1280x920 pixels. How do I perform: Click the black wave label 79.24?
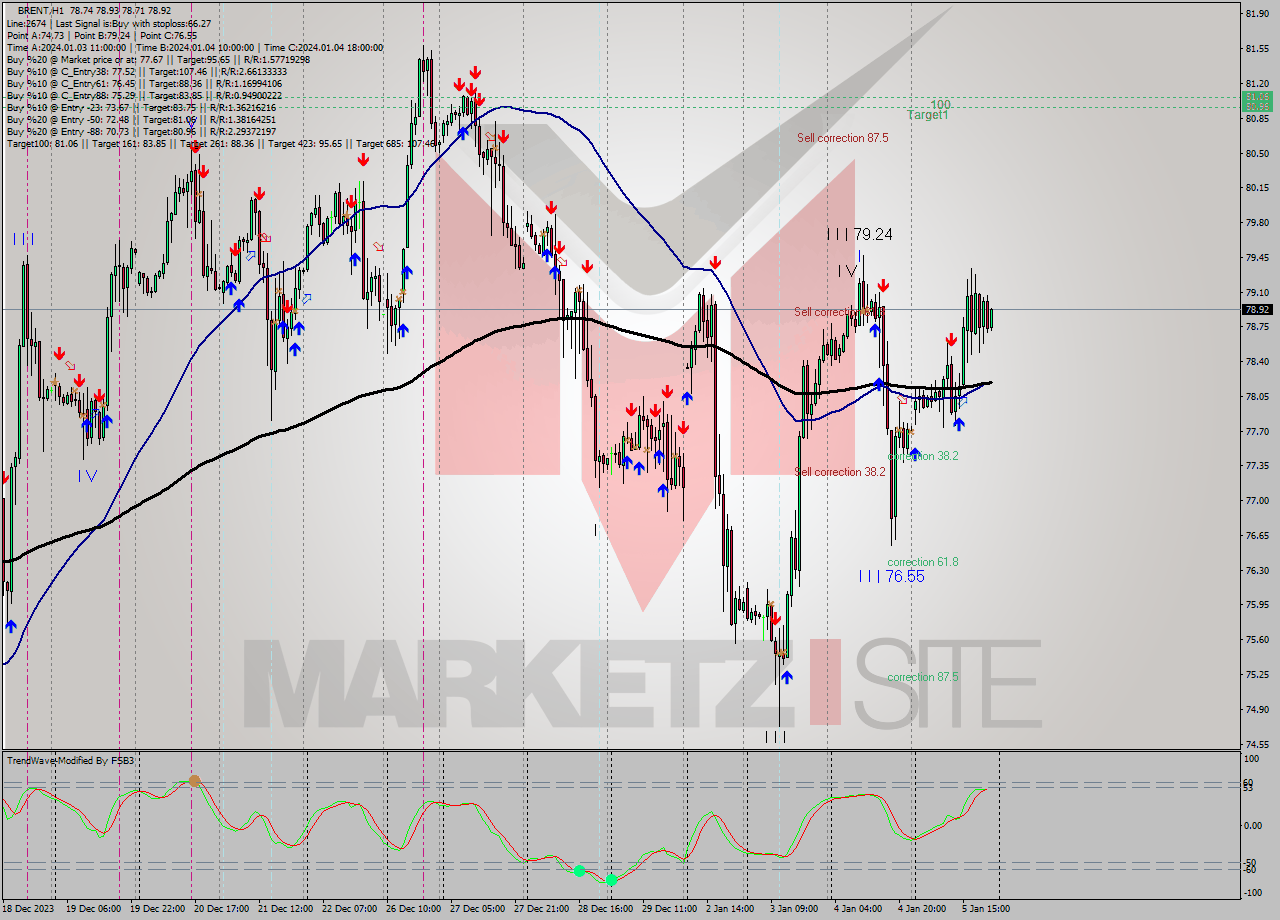pos(860,234)
